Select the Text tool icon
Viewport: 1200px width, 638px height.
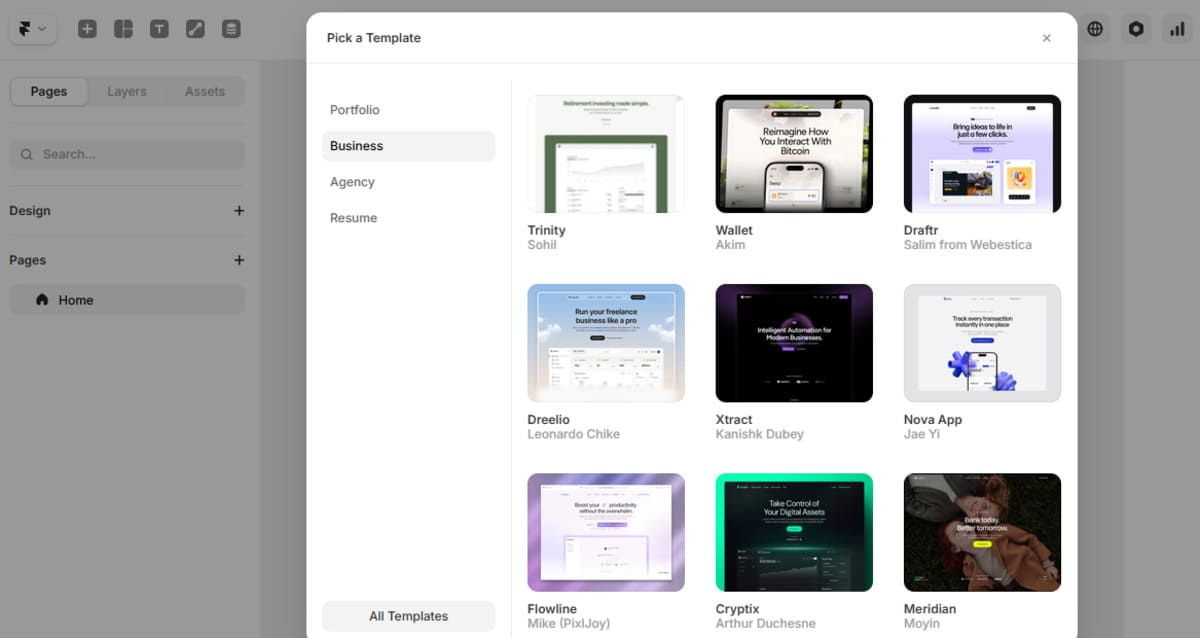tap(159, 29)
